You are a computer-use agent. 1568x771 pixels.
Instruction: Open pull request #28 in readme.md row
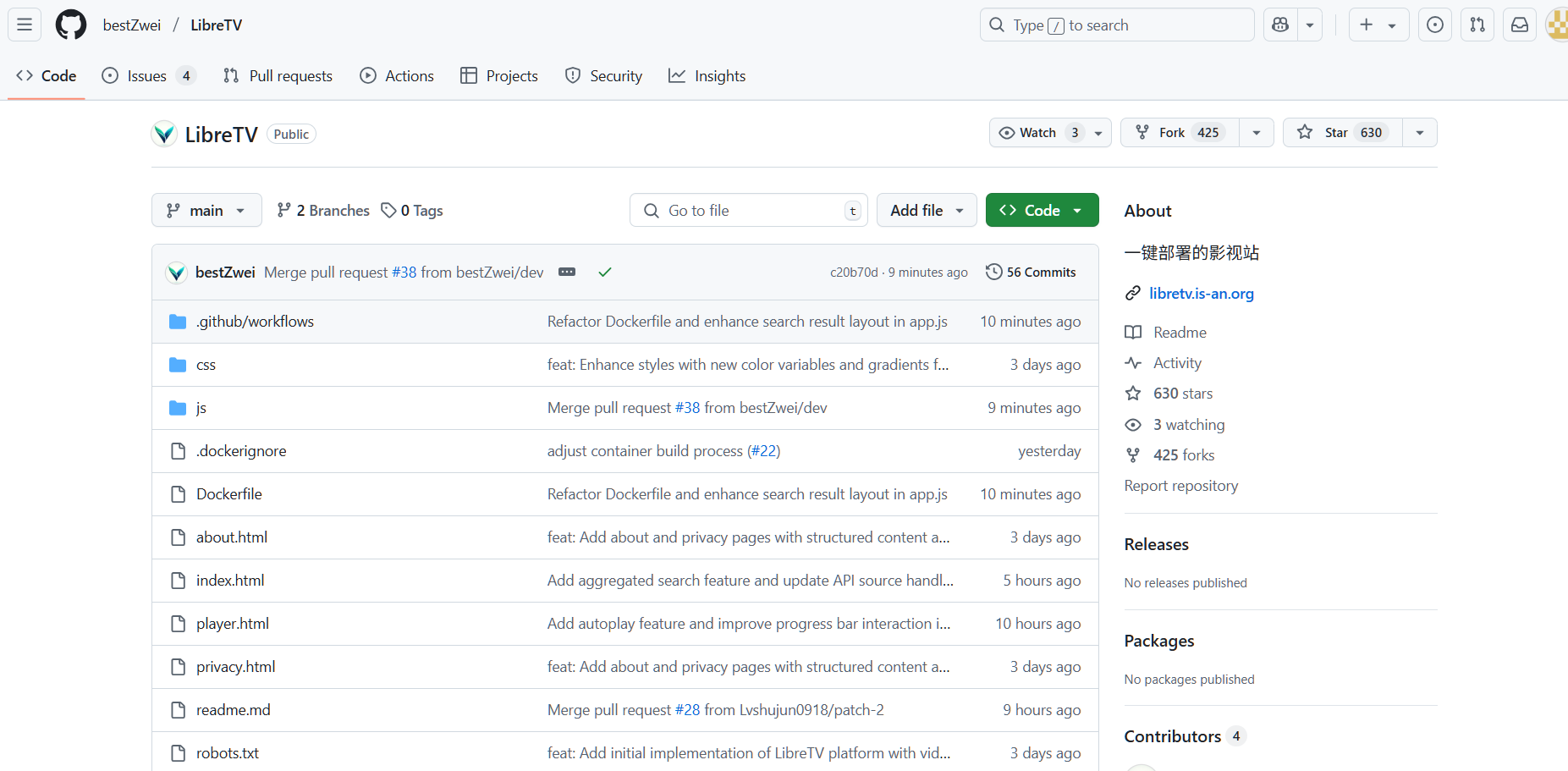tap(688, 710)
